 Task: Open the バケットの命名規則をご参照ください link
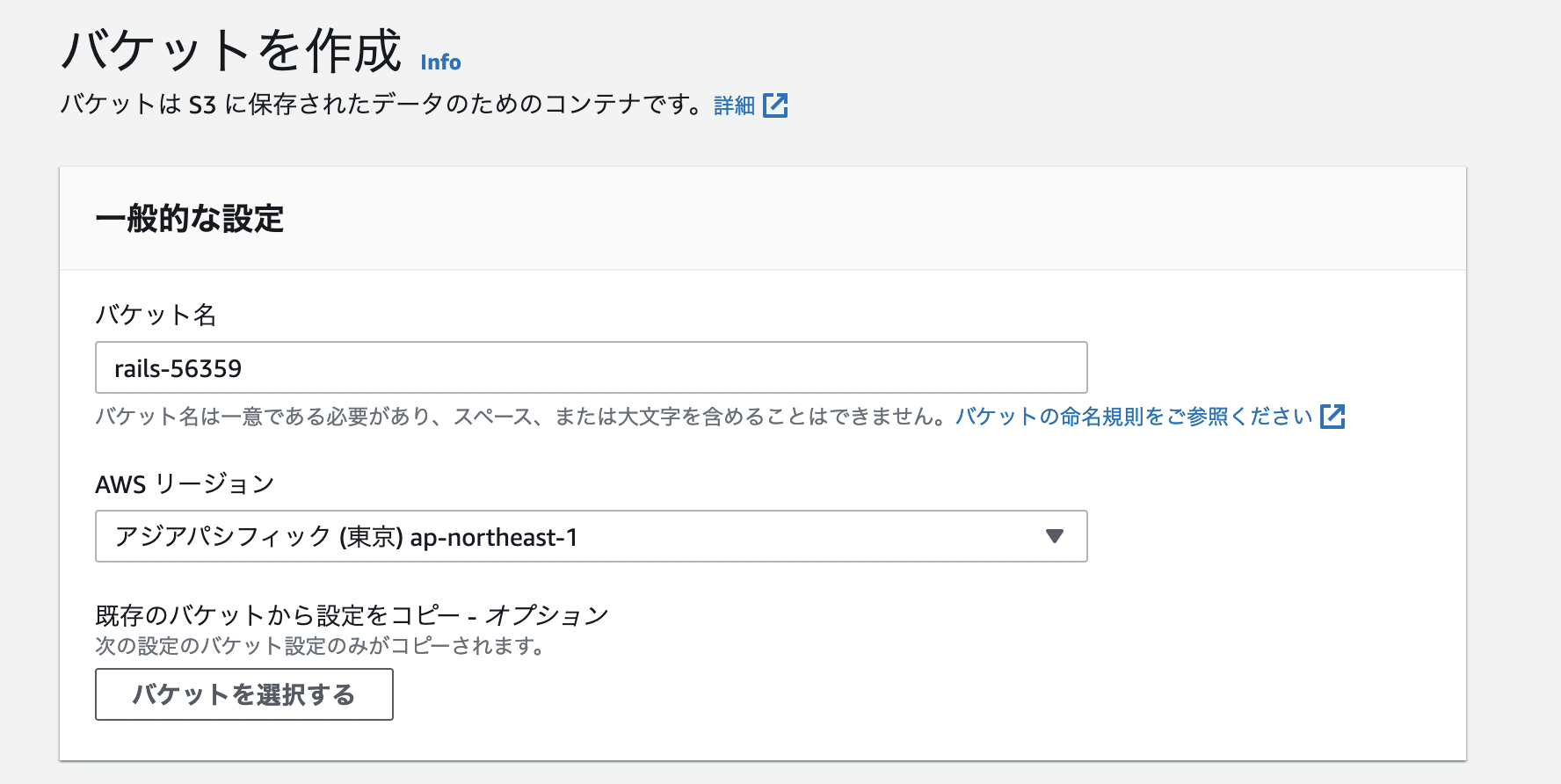point(1133,417)
